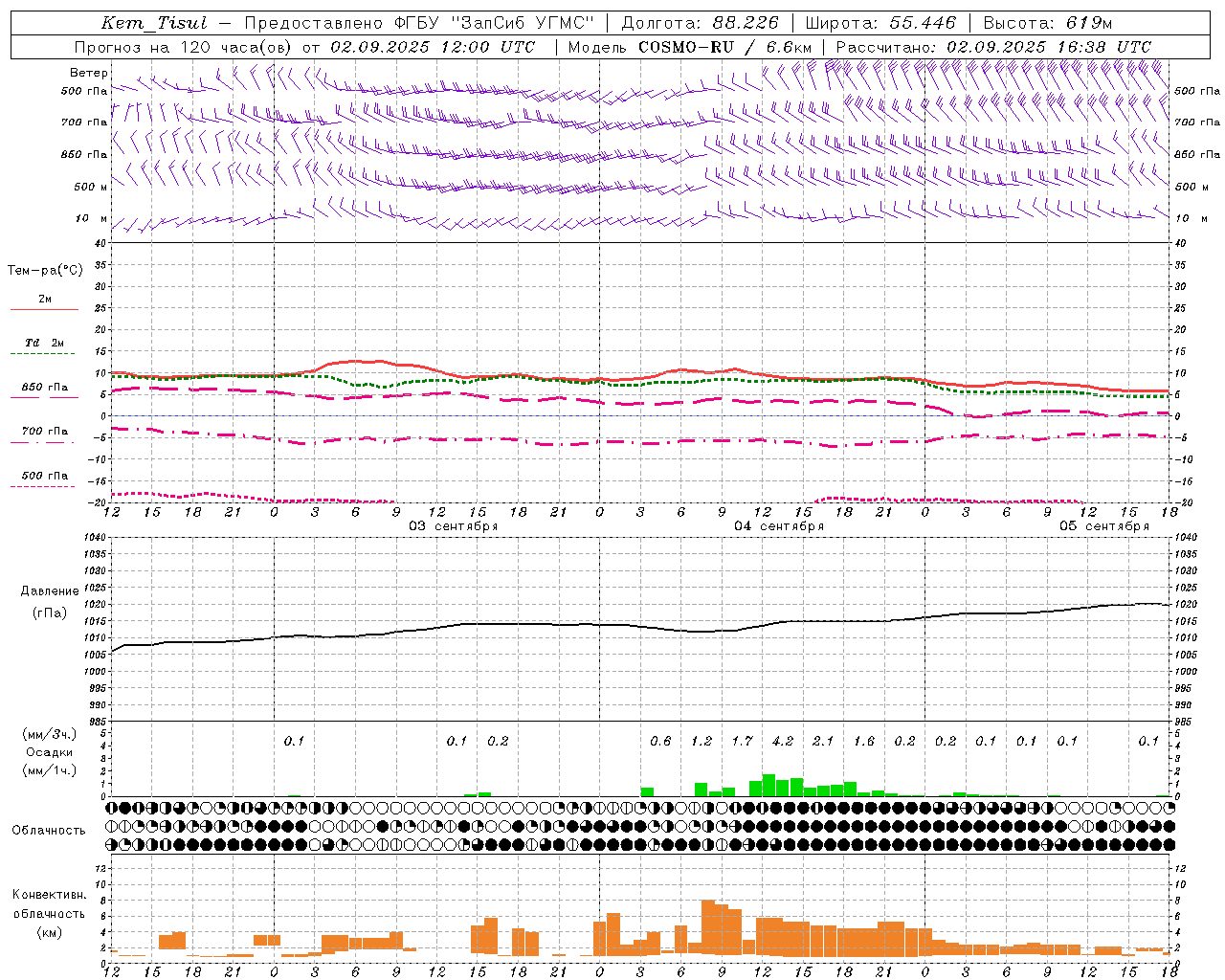This screenshot has width=1225, height=980.
Task: Click the 0.6 three-hour precipitation value
Action: (660, 741)
